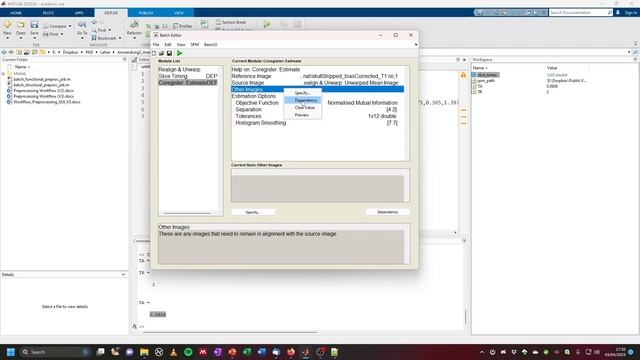Click the Sign In user icon
640x360 pixels.
pyautogui.click(x=618, y=13)
